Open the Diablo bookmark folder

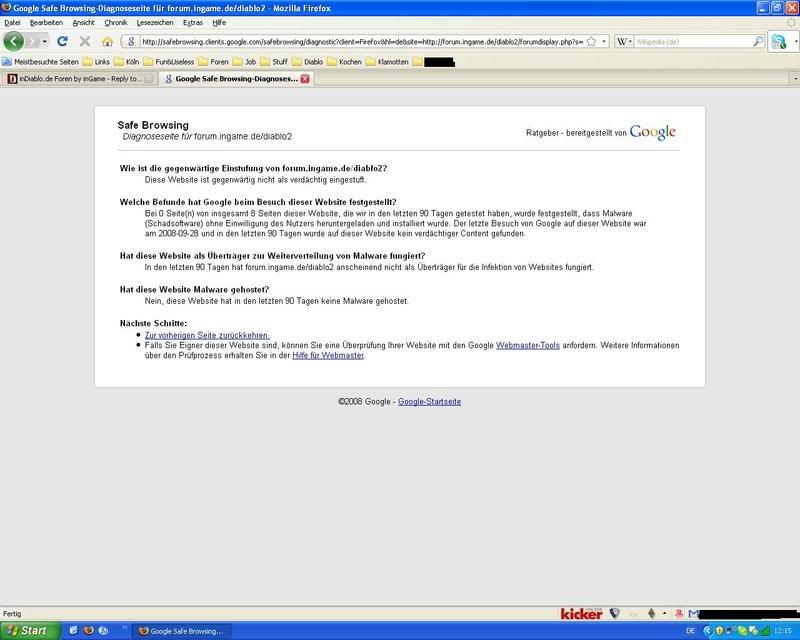point(307,62)
